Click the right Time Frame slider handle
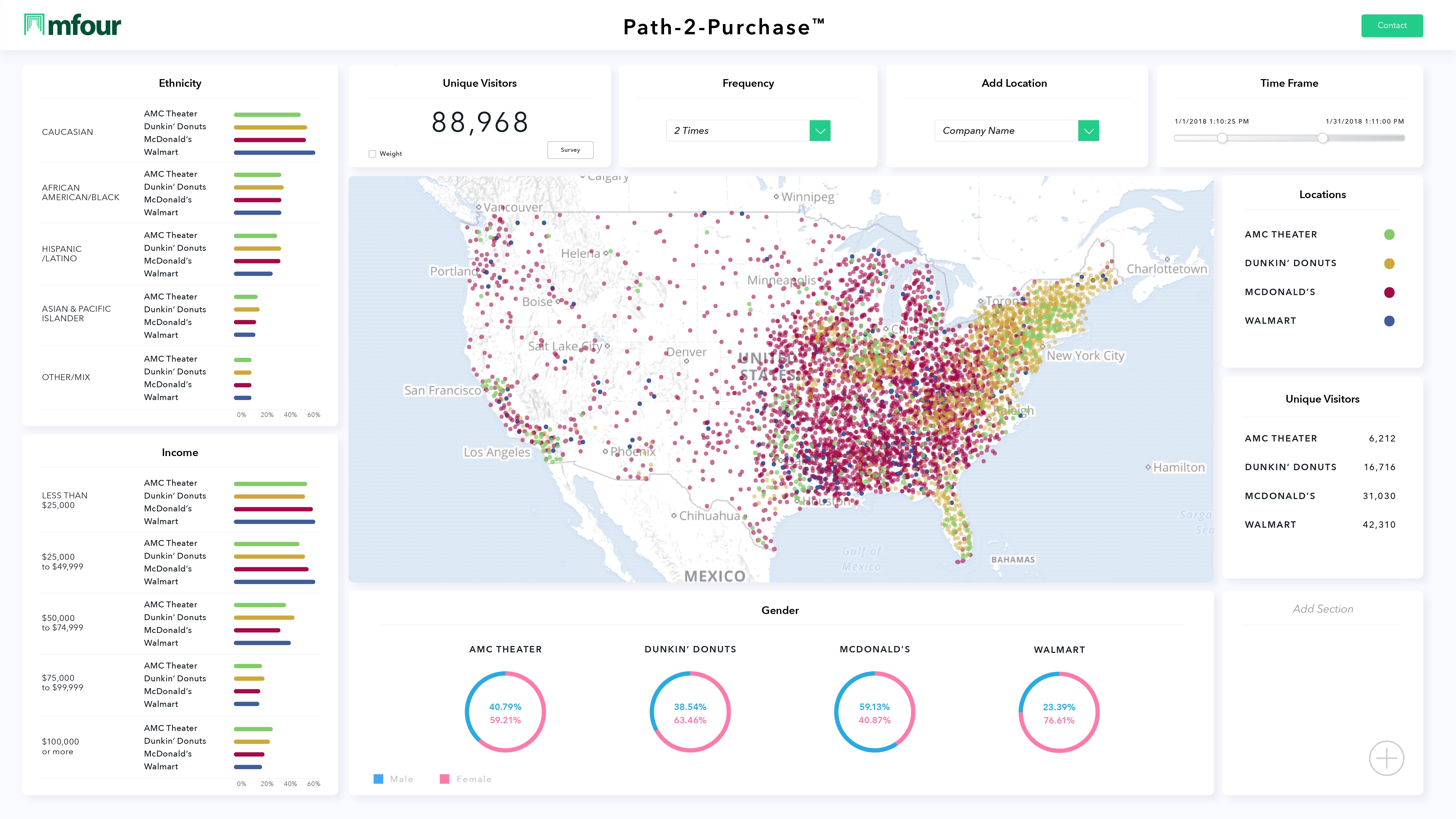The image size is (1456, 819). point(1323,138)
